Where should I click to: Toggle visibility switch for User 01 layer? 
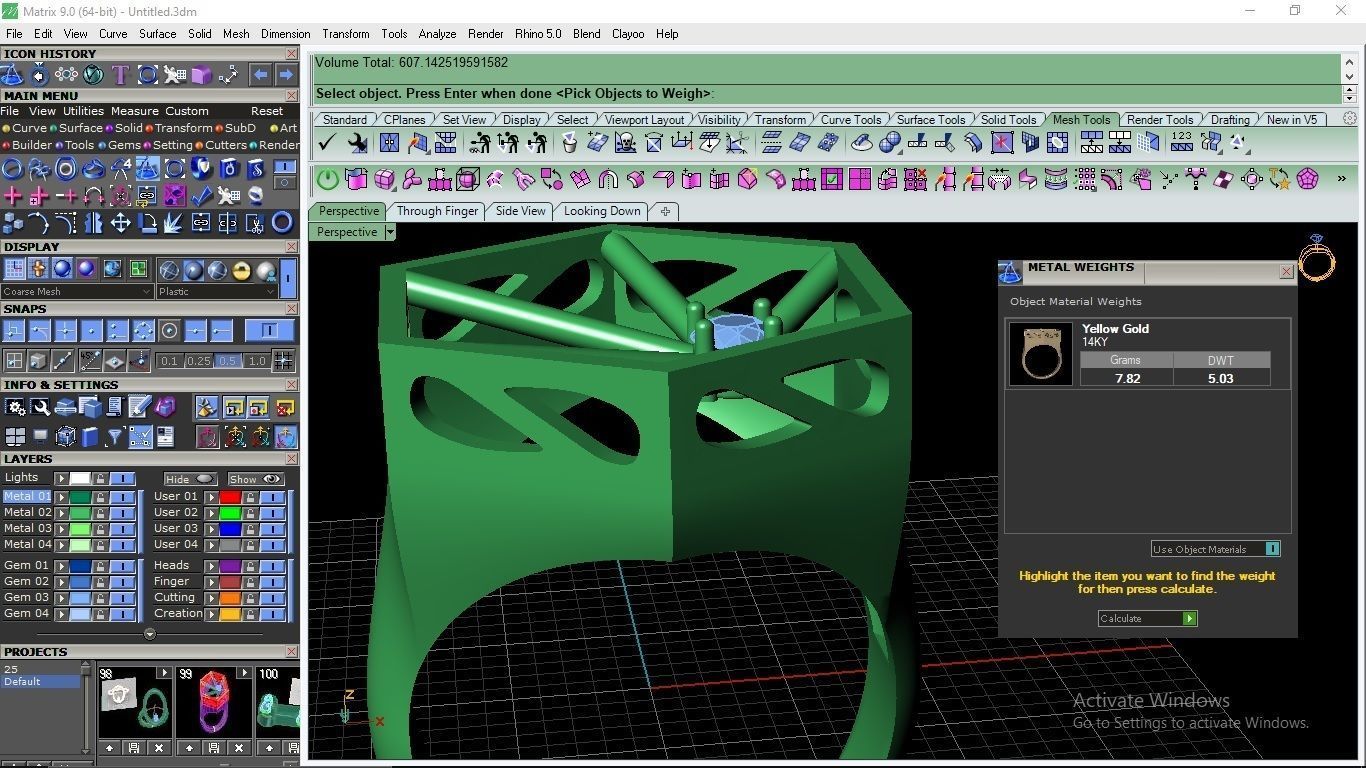click(x=273, y=497)
